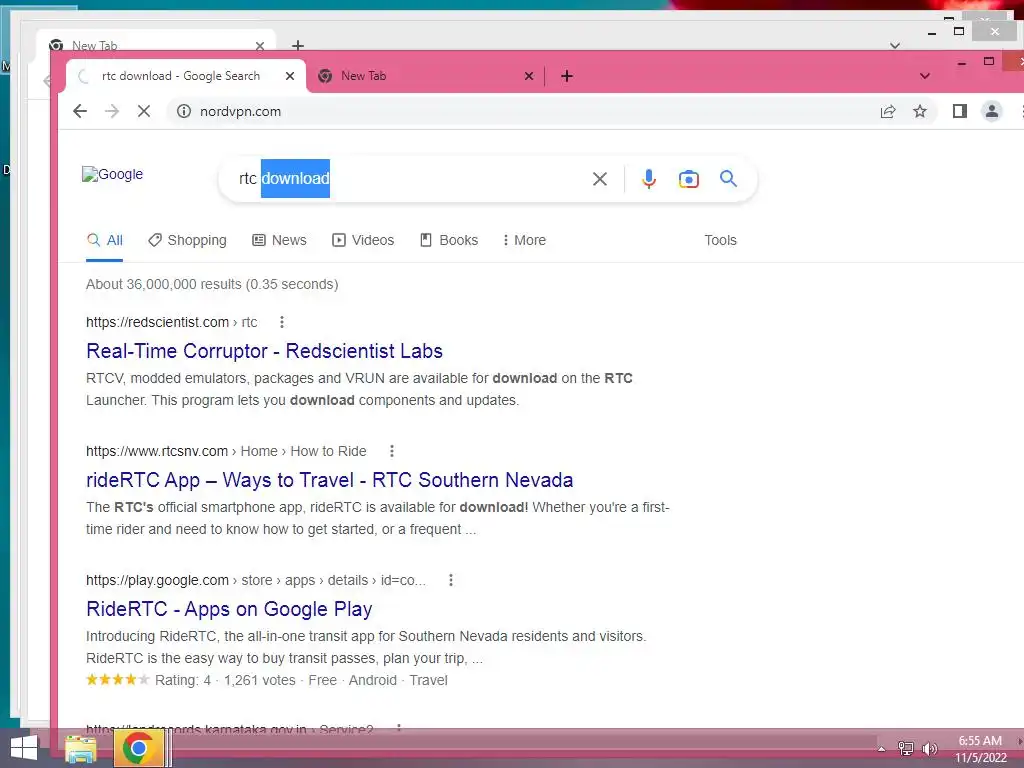
Task: Click the Rating: 4 · 1,261 votes text
Action: click(225, 680)
